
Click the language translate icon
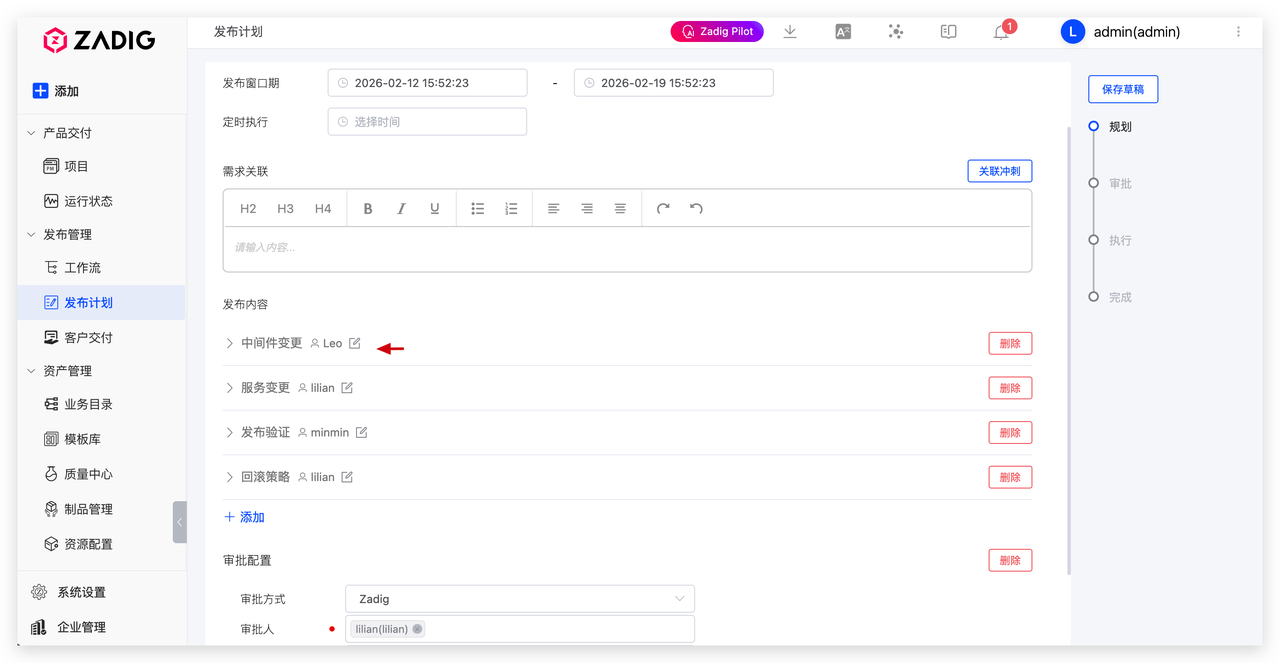click(x=843, y=32)
